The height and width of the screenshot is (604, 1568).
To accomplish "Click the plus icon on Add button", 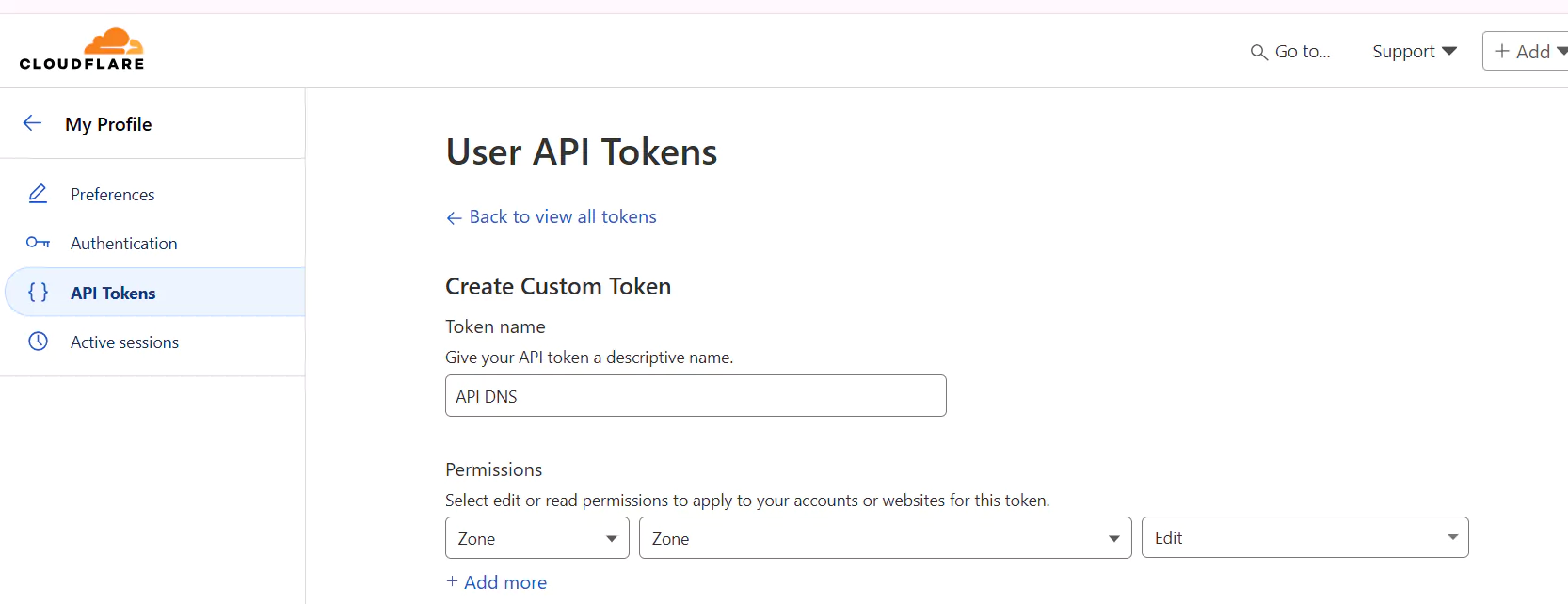I will 1502,52.
